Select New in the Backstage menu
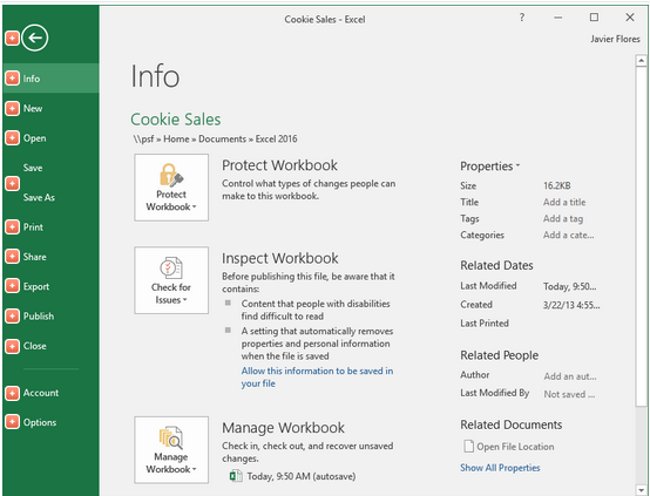Image resolution: width=650 pixels, height=496 pixels. pos(33,109)
